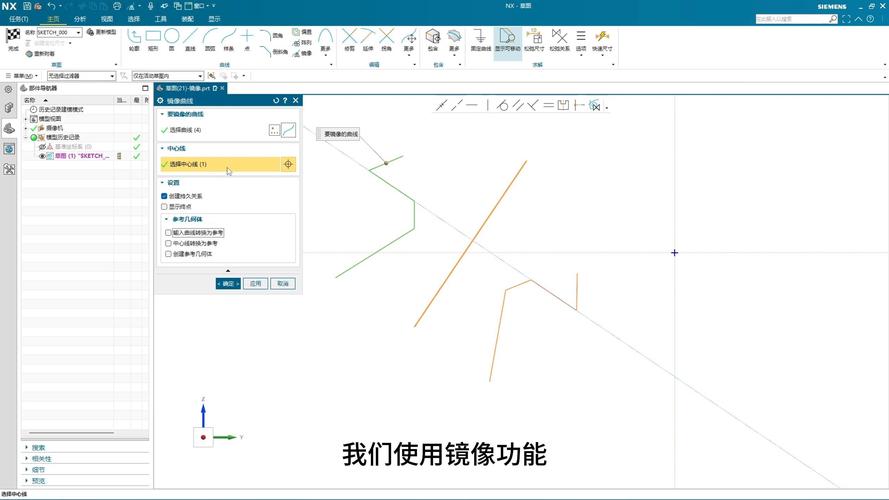Click the specify point icon beside centerline
Screen dimensions: 889x500
click(x=288, y=164)
